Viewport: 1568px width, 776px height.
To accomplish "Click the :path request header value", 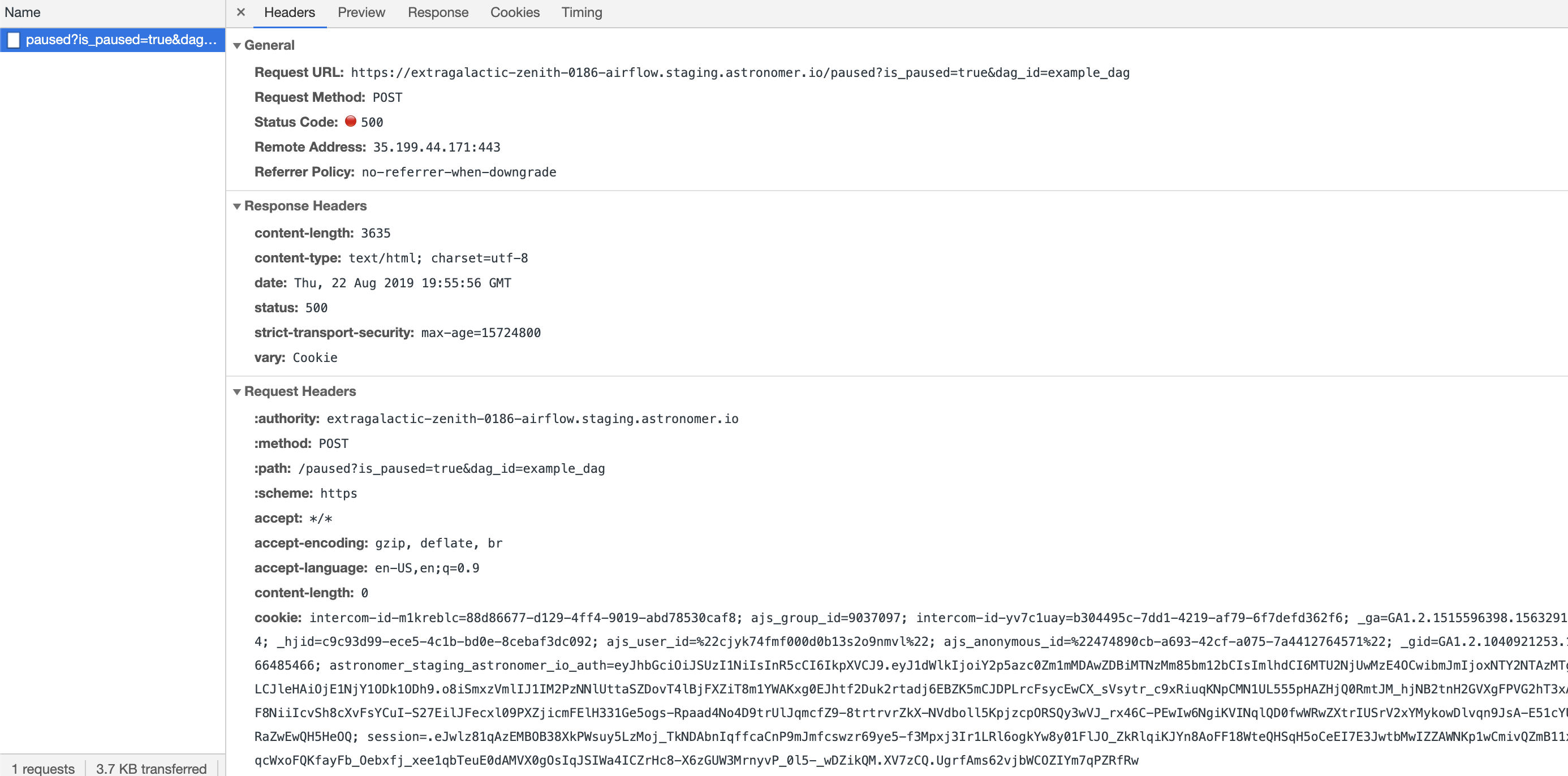I will pos(451,468).
